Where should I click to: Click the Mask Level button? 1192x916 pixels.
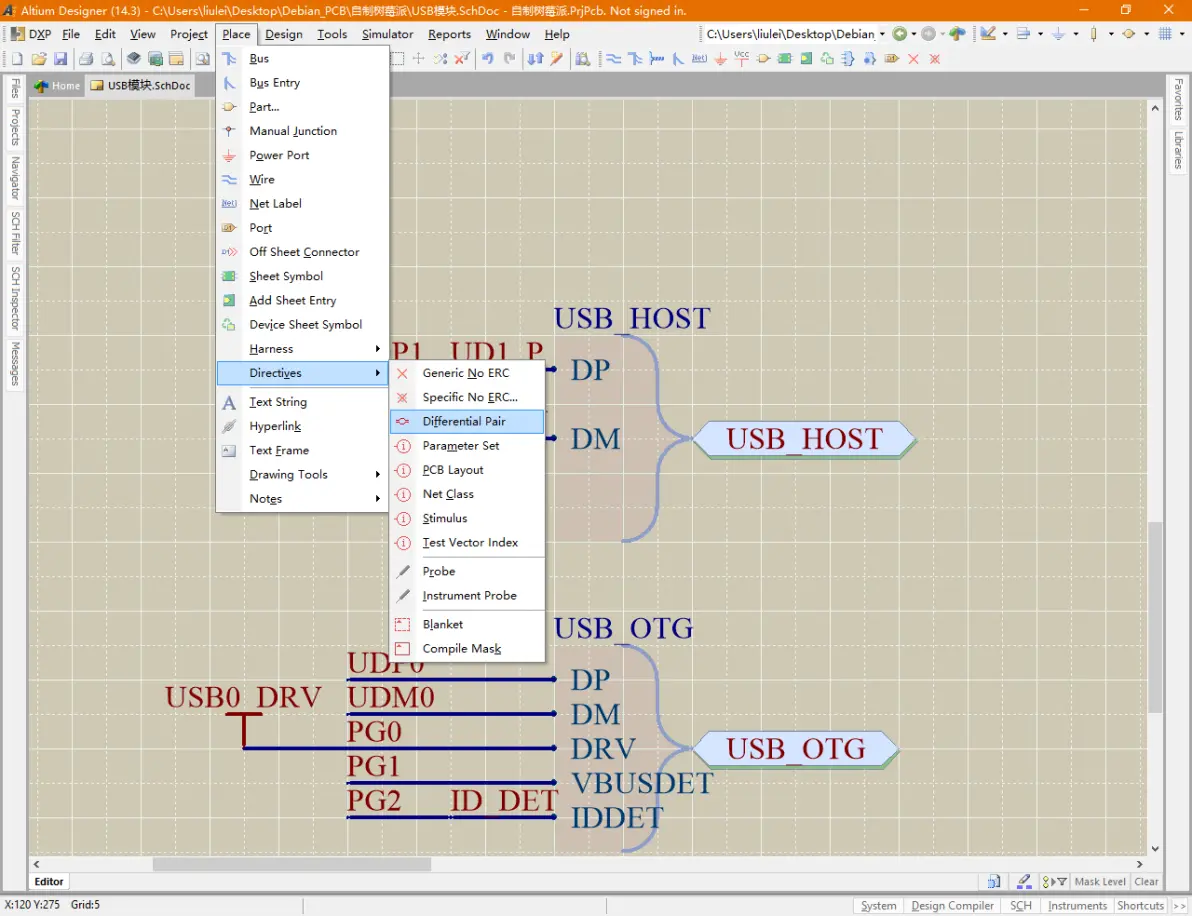pos(1099,882)
